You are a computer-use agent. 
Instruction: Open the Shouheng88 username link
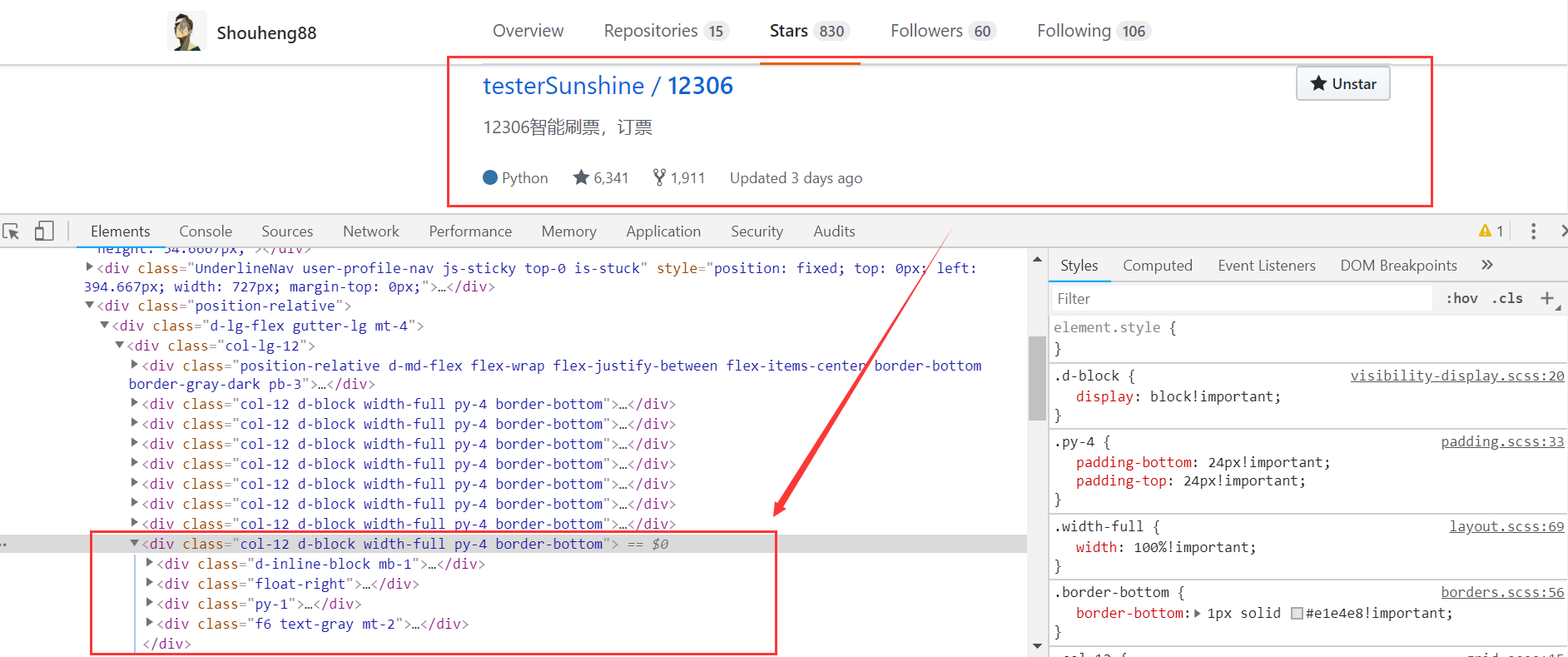[x=266, y=33]
